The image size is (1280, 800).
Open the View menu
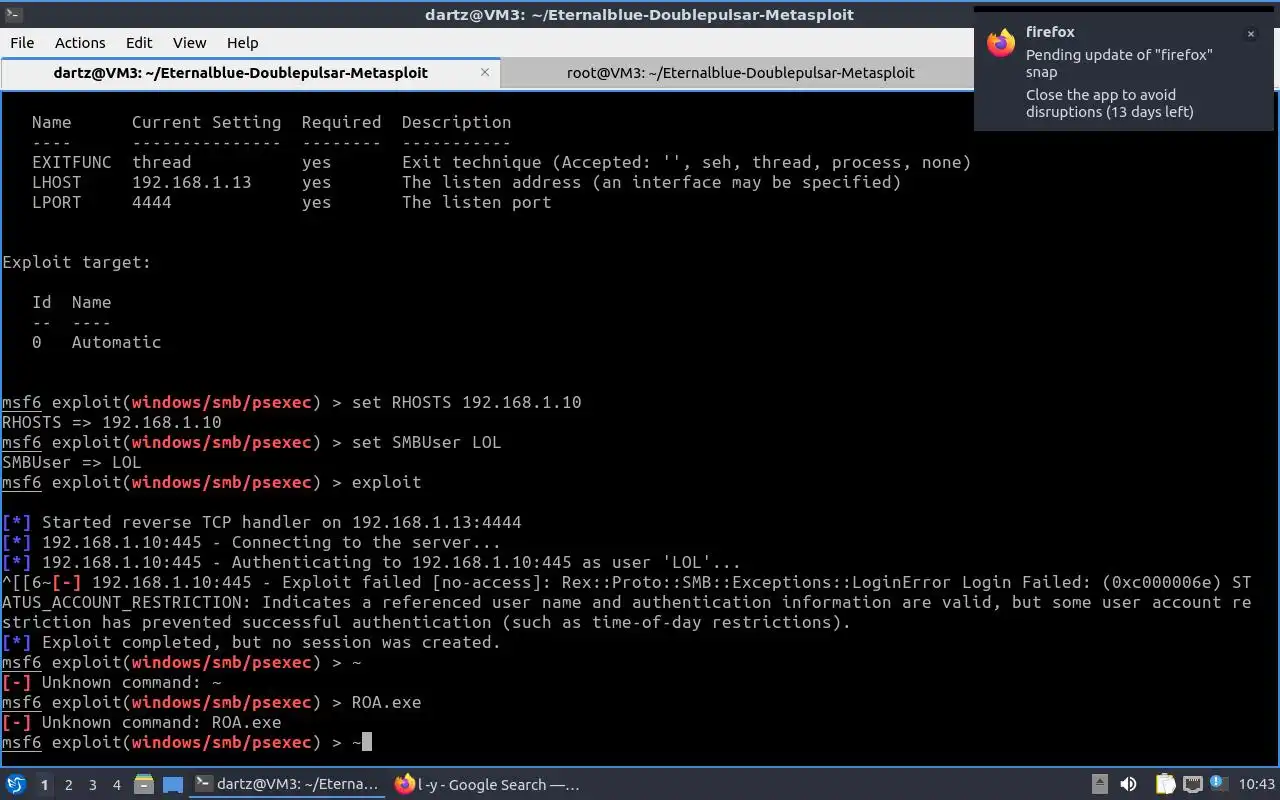189,43
